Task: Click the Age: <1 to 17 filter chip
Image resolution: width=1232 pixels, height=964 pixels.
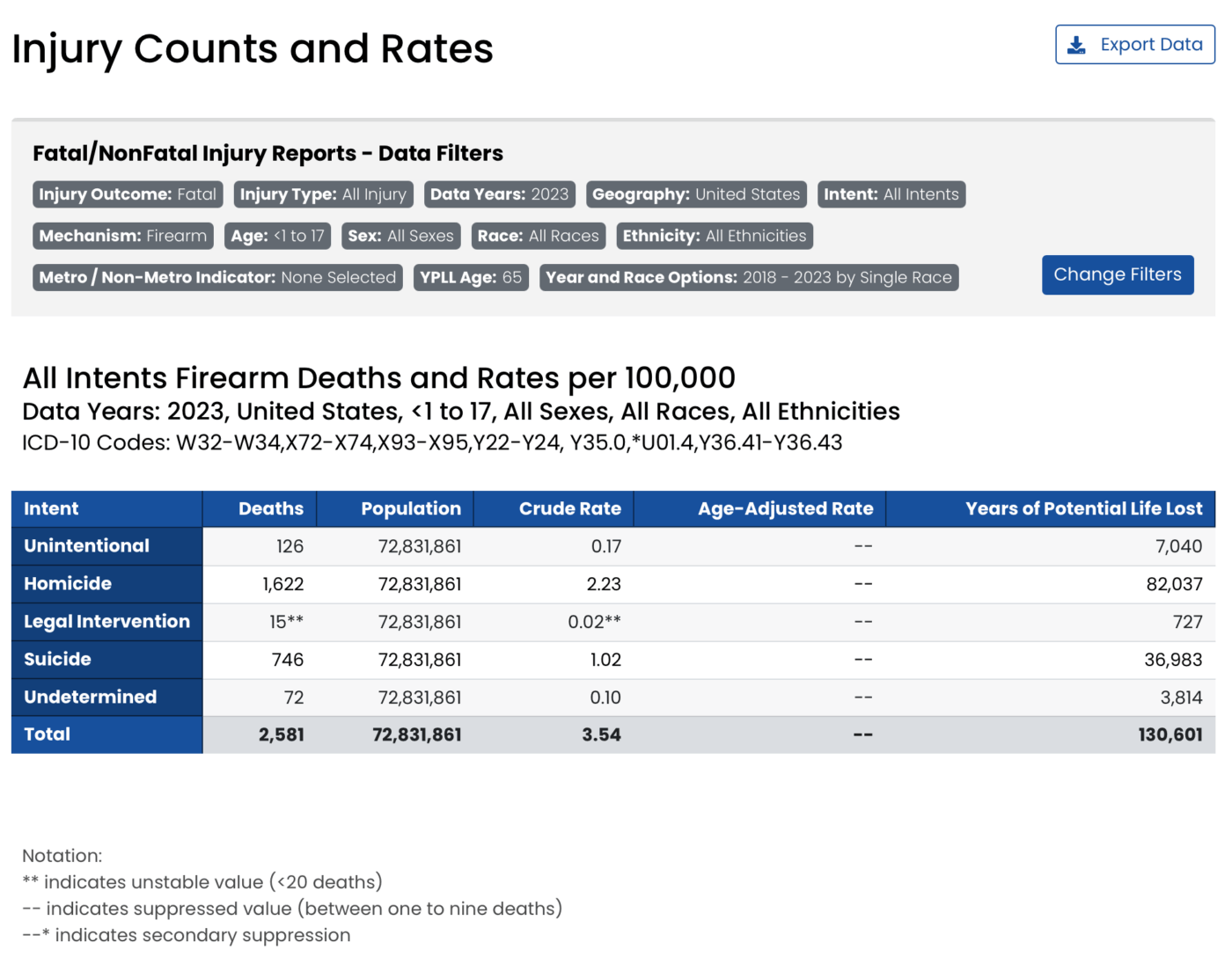Action: (277, 236)
